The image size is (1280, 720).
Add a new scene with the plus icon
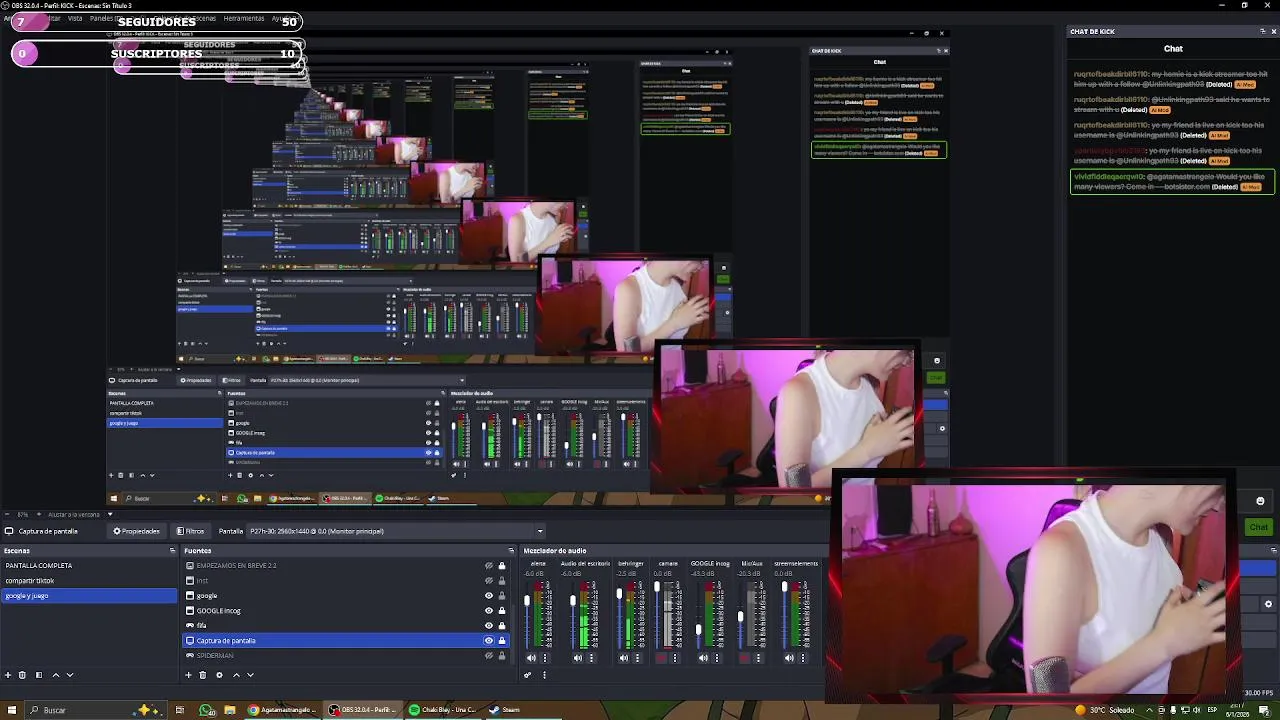coord(8,675)
